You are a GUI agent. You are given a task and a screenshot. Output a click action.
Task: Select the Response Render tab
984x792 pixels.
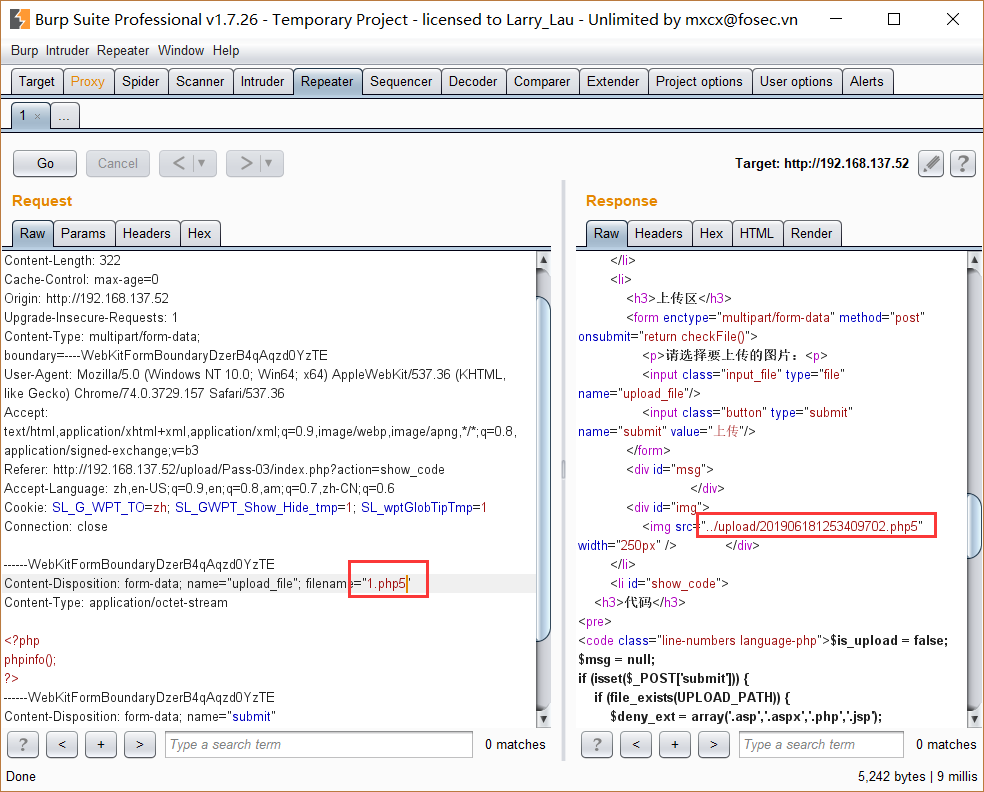click(811, 233)
